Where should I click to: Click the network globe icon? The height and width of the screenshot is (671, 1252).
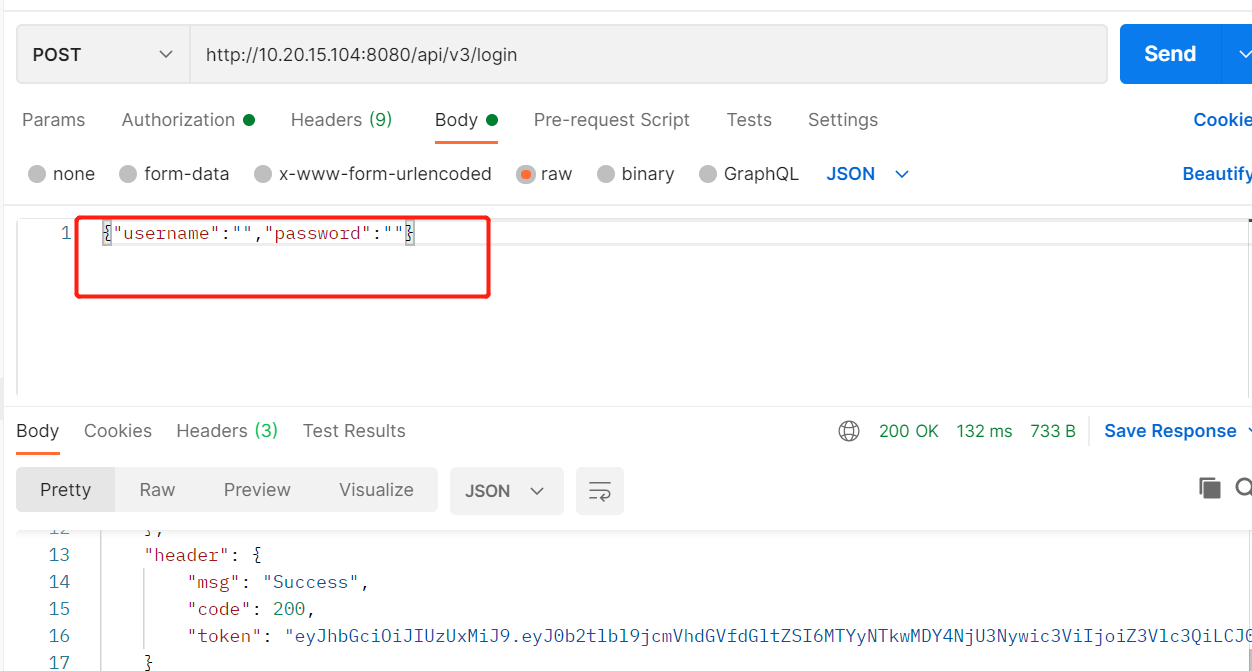click(849, 431)
